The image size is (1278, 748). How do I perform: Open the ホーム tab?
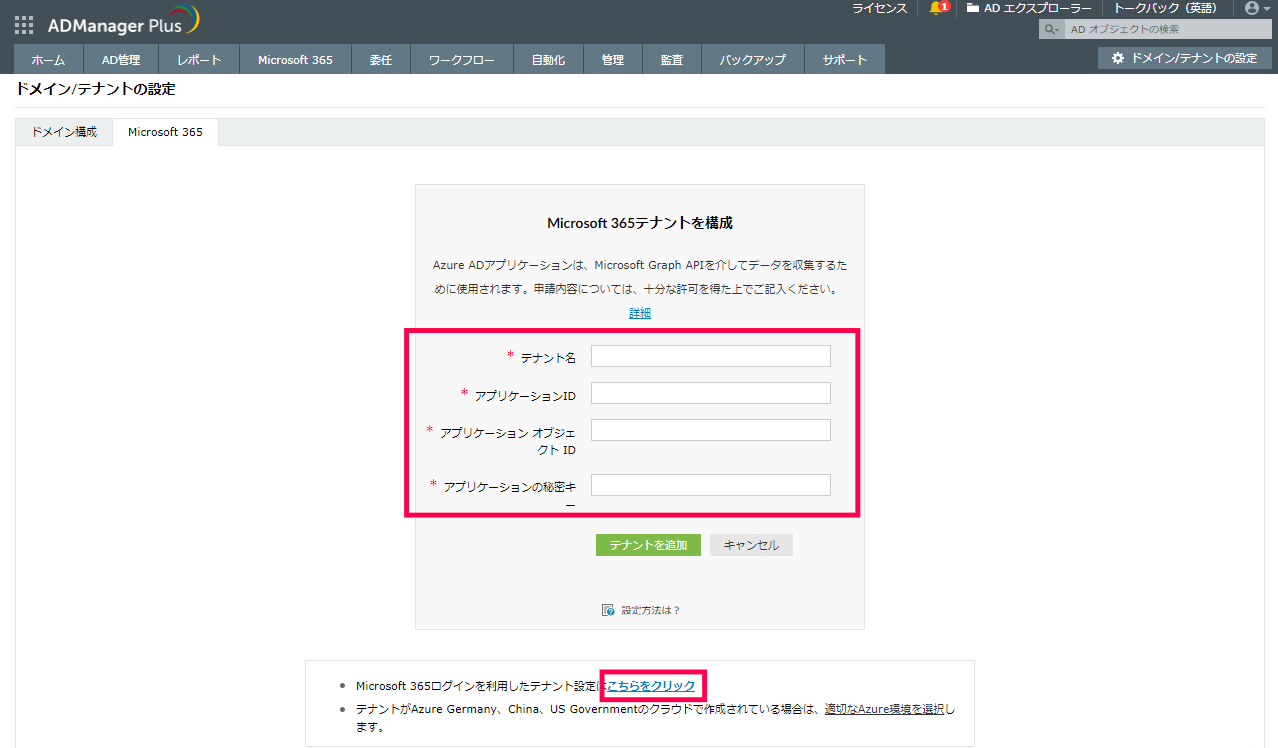pos(48,59)
